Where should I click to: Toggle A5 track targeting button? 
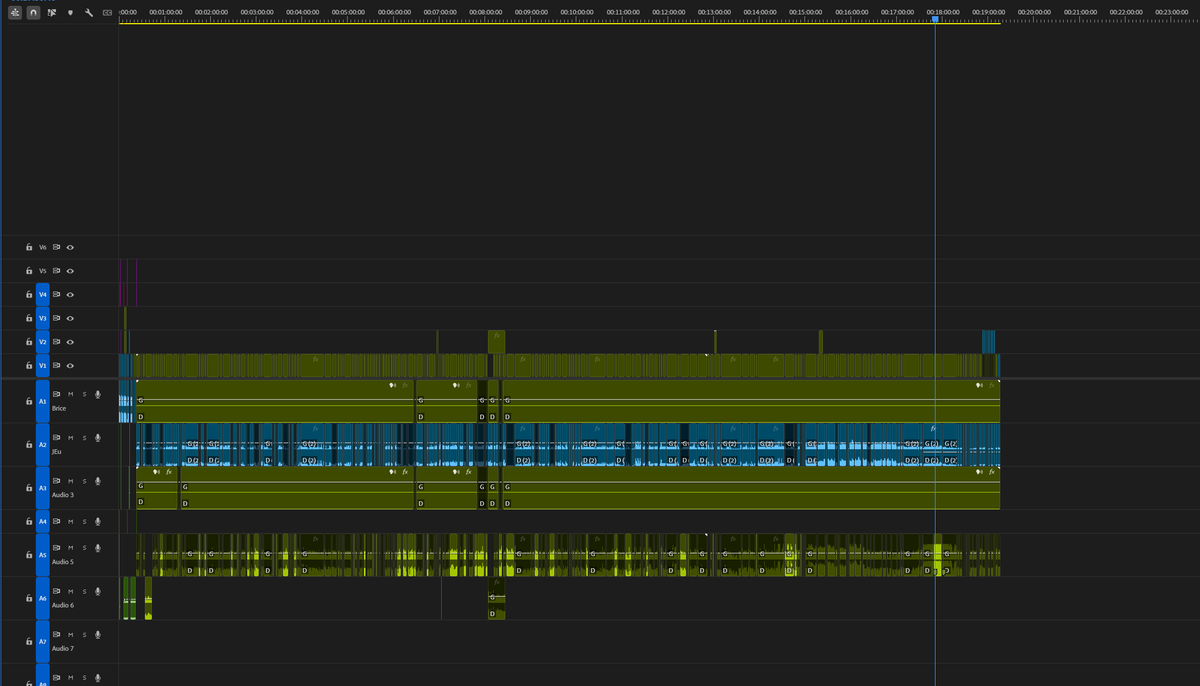click(x=43, y=555)
